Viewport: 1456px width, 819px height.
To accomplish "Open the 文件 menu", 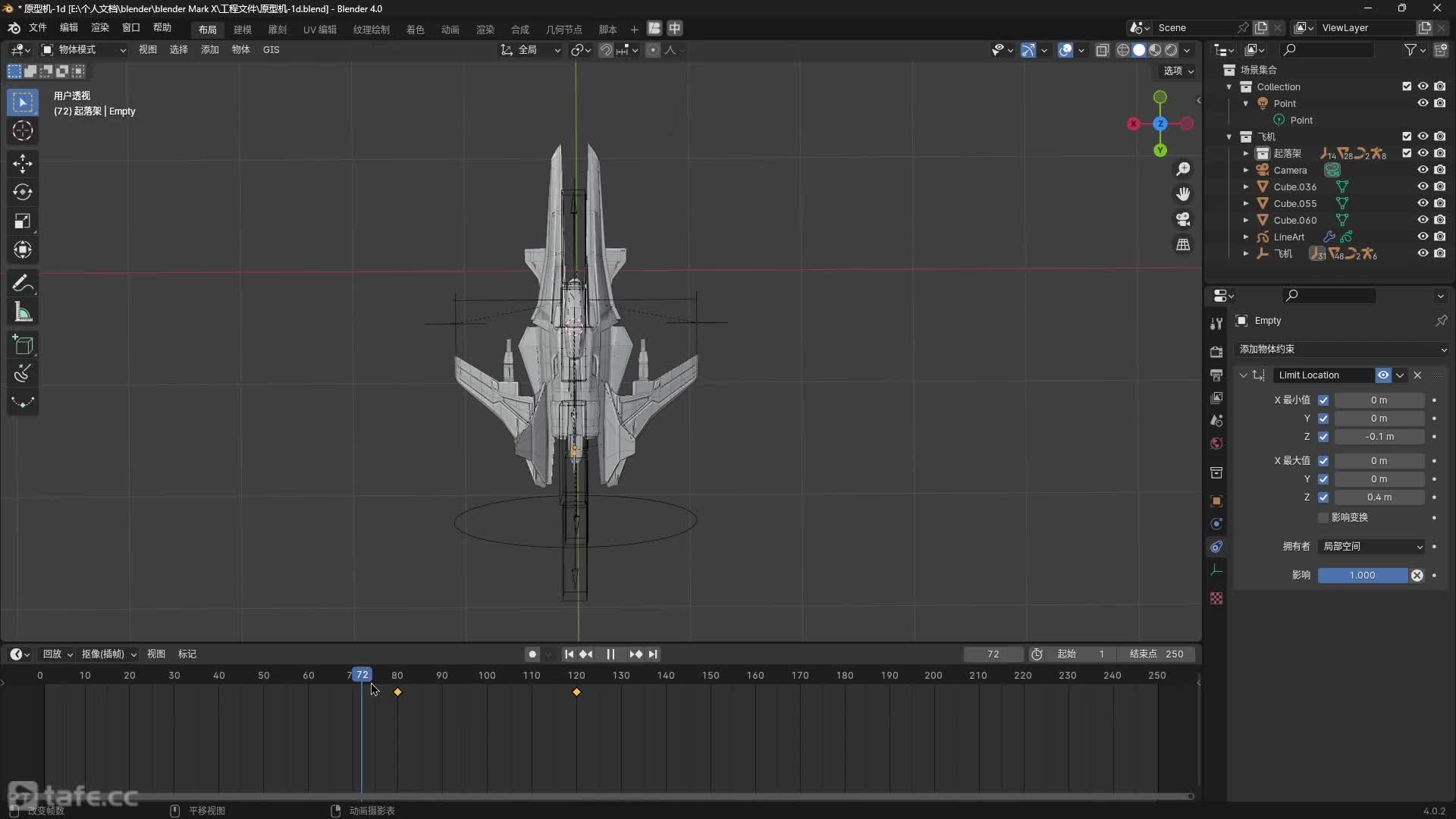I will 38,28.
